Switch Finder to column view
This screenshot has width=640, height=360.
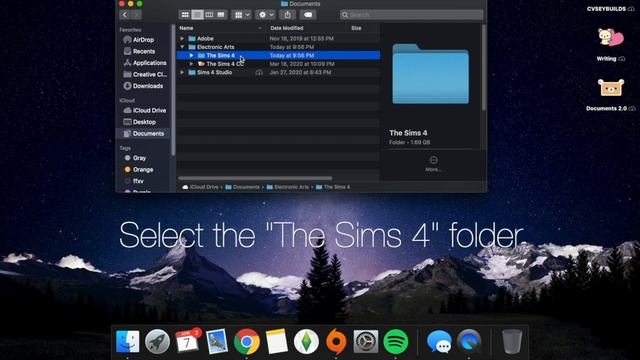[209, 15]
